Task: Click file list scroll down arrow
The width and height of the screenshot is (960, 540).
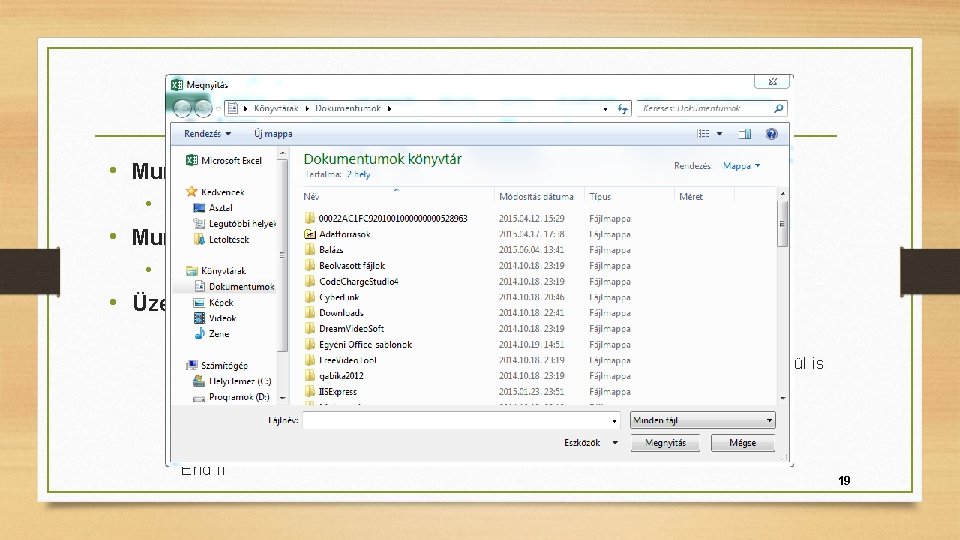Action: tap(782, 398)
